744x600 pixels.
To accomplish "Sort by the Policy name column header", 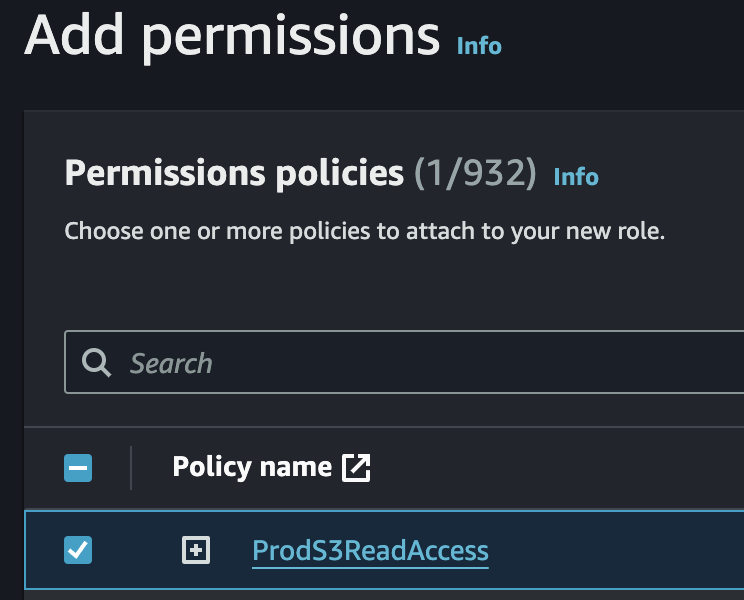I will point(252,467).
